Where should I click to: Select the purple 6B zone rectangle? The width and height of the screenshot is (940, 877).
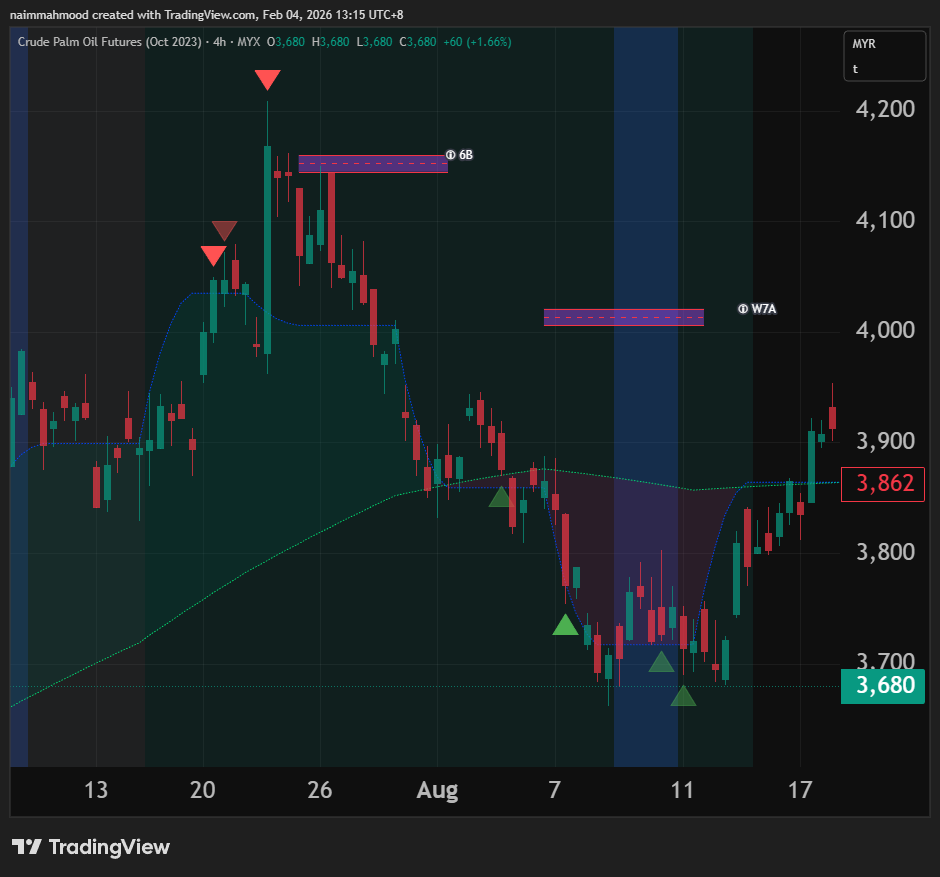coord(373,164)
